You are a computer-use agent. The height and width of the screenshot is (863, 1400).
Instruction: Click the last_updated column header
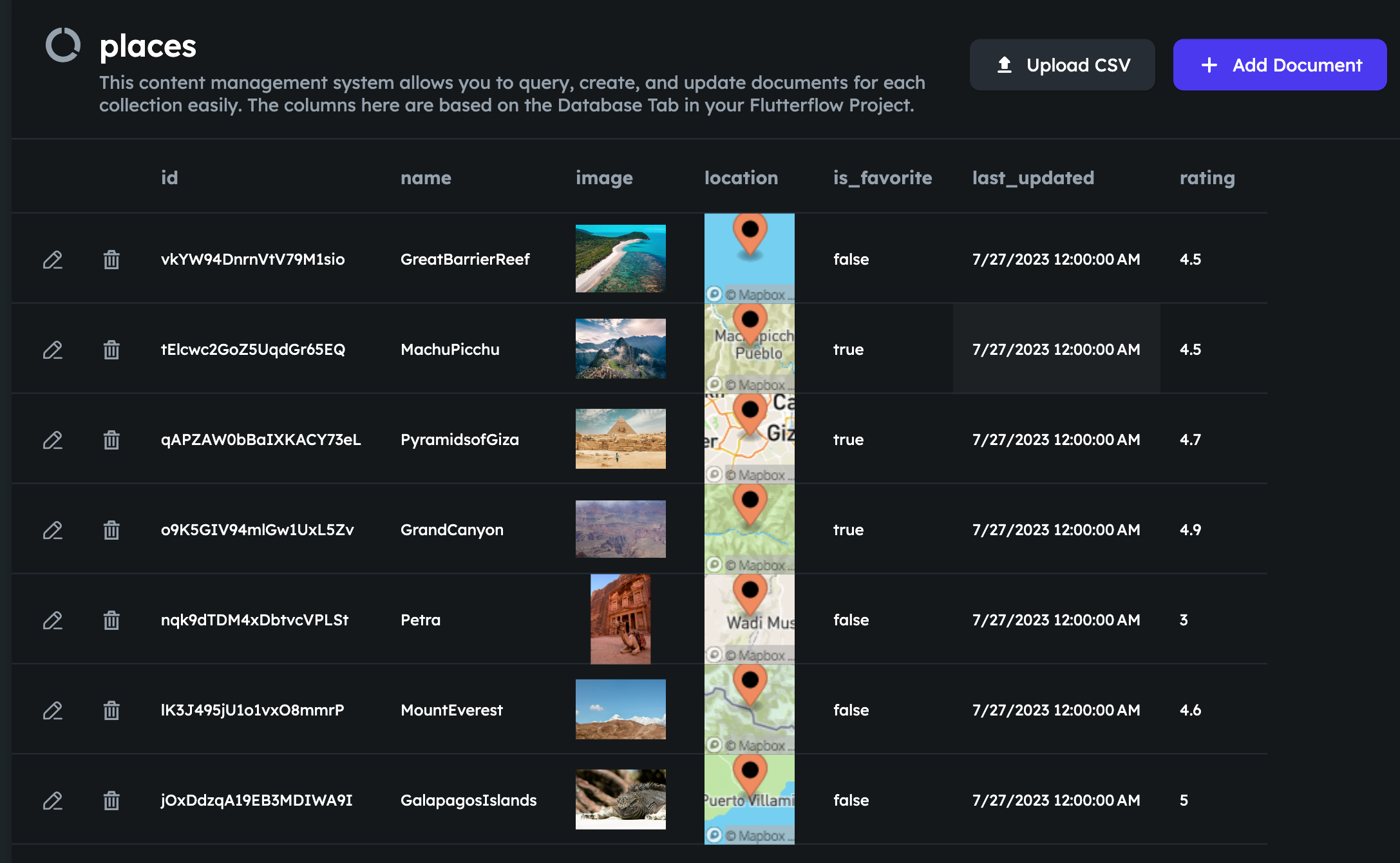tap(1033, 178)
